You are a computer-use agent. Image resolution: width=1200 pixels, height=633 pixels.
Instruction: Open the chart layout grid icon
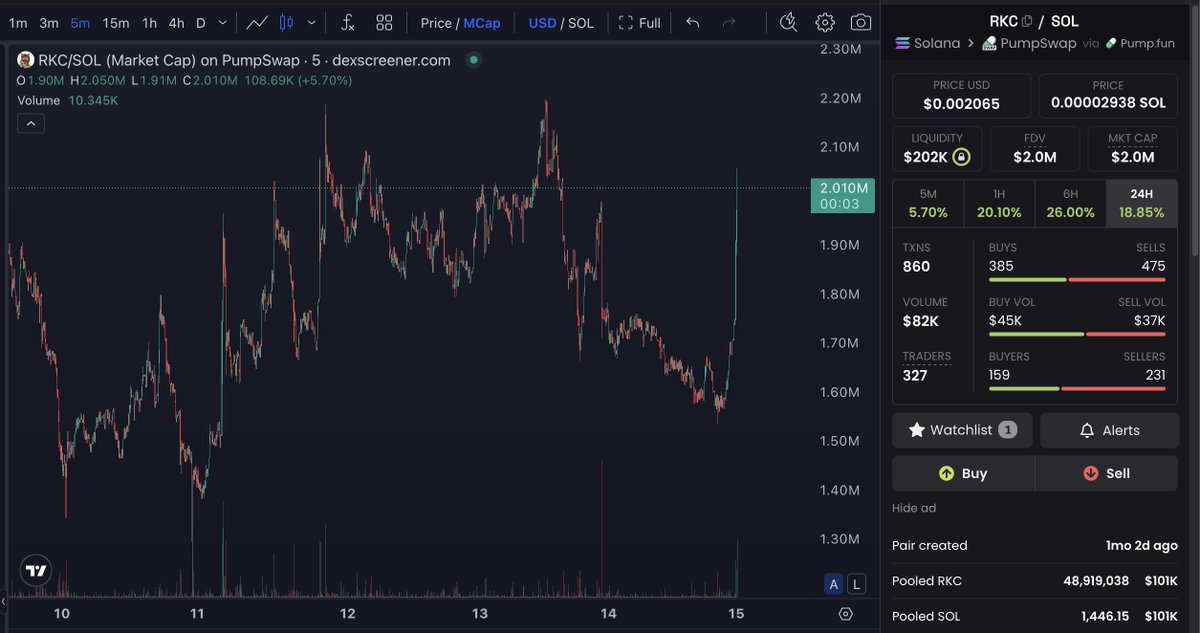pyautogui.click(x=384, y=22)
